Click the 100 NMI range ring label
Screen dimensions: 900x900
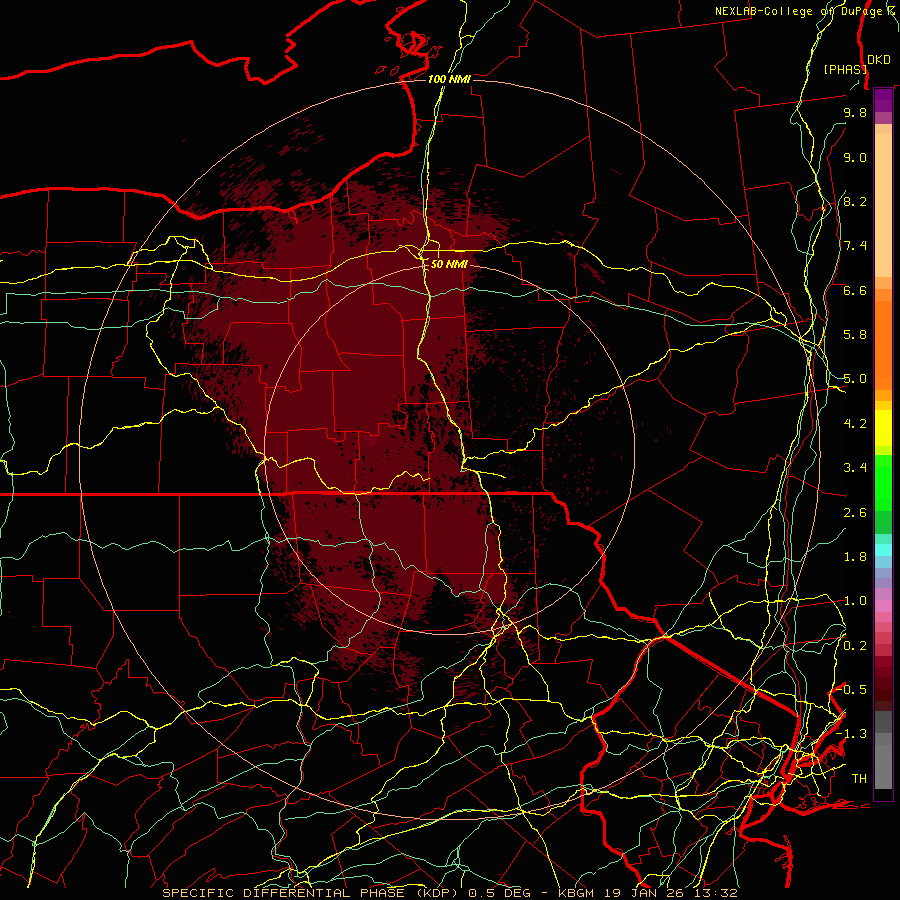point(449,79)
